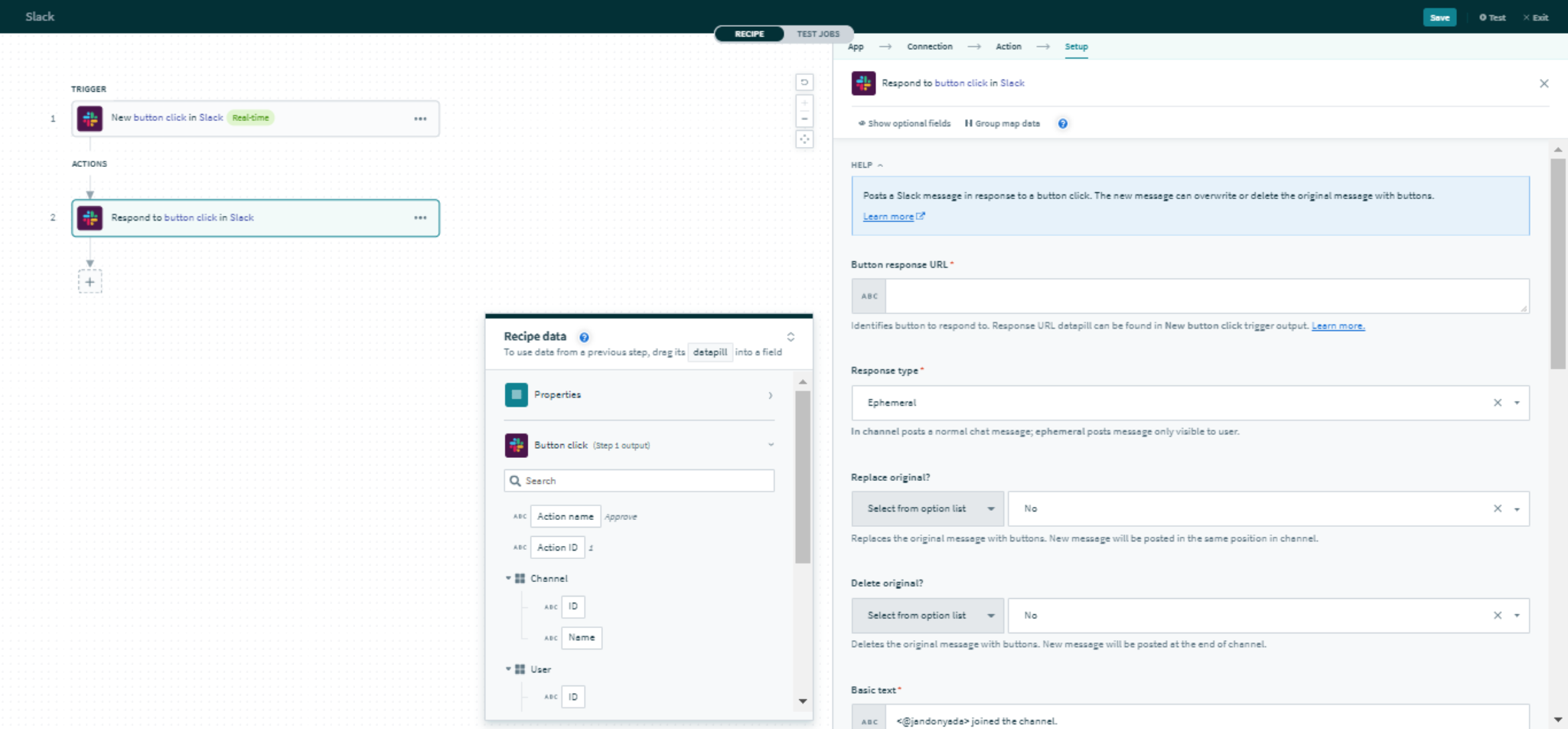Click the fit-to-screen icon in canvas controls

click(x=805, y=140)
